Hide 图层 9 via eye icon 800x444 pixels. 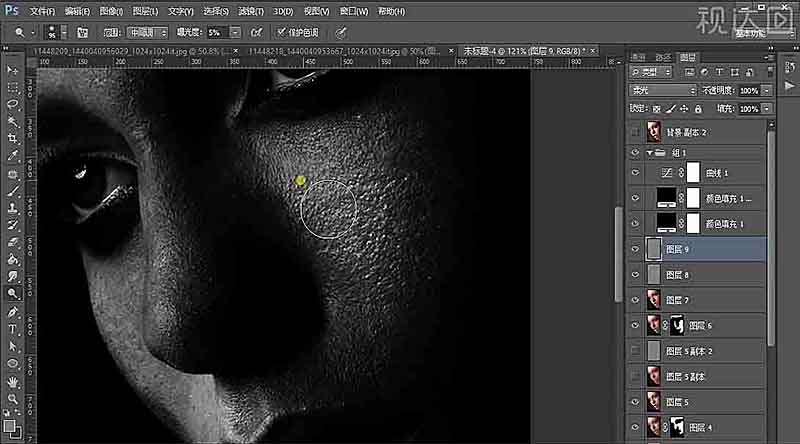635,249
